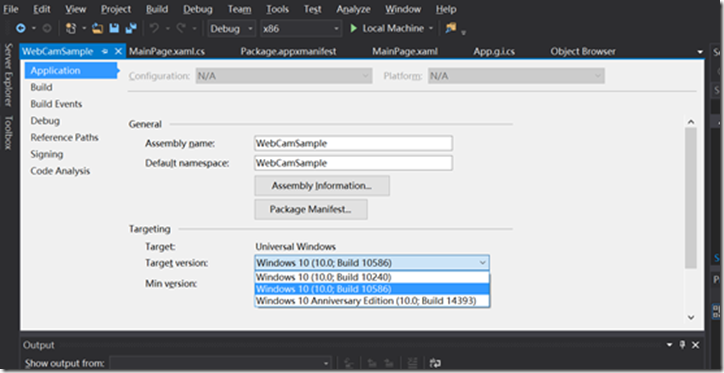Click the Assembly Information button
This screenshot has height=373, width=724.
point(322,186)
